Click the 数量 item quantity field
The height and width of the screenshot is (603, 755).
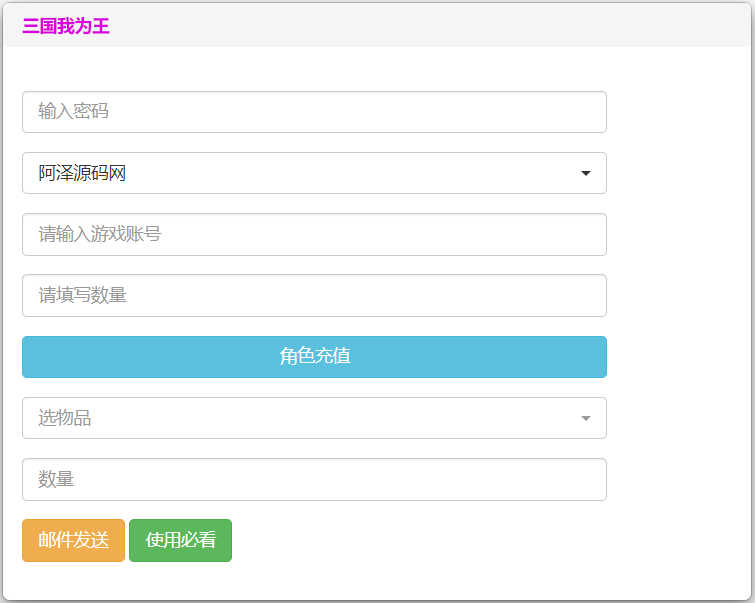coord(314,480)
